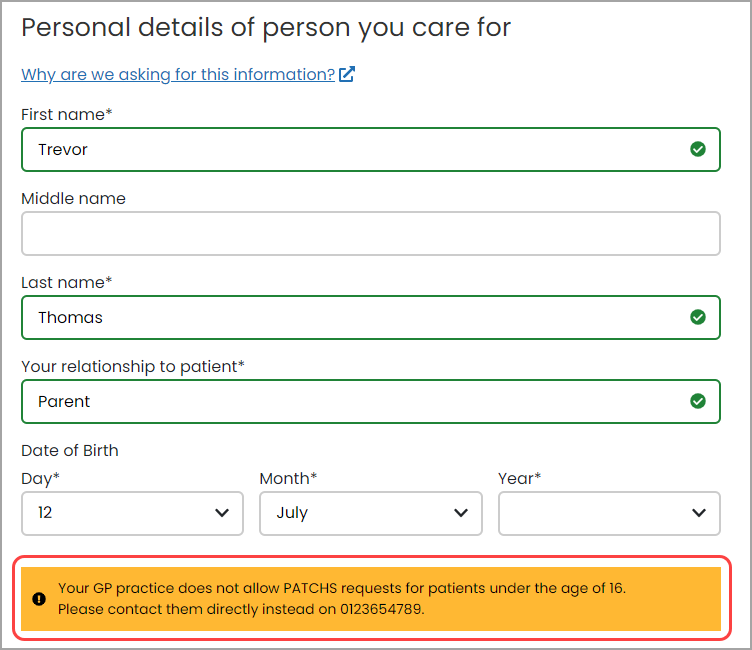Click the external link icon beside info link

tap(347, 74)
